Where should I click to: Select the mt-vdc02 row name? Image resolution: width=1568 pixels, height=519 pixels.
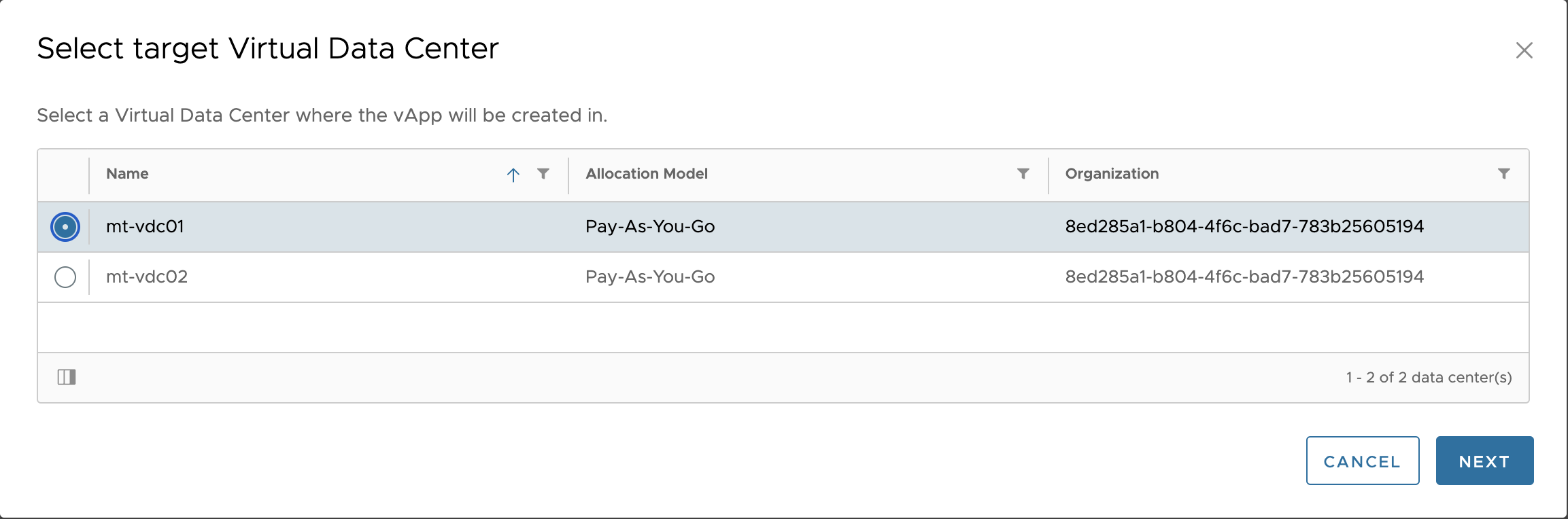click(147, 277)
